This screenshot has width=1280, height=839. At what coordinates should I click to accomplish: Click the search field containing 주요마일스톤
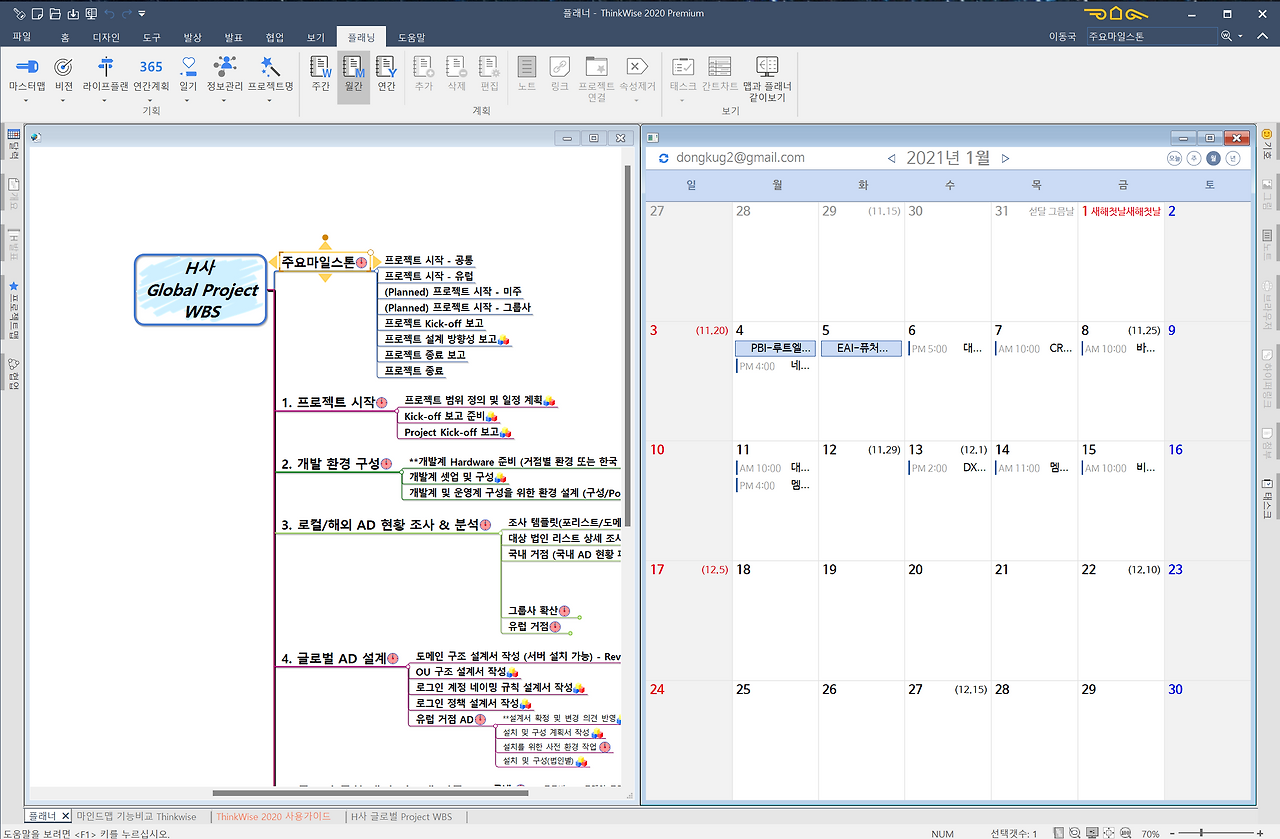(1151, 37)
